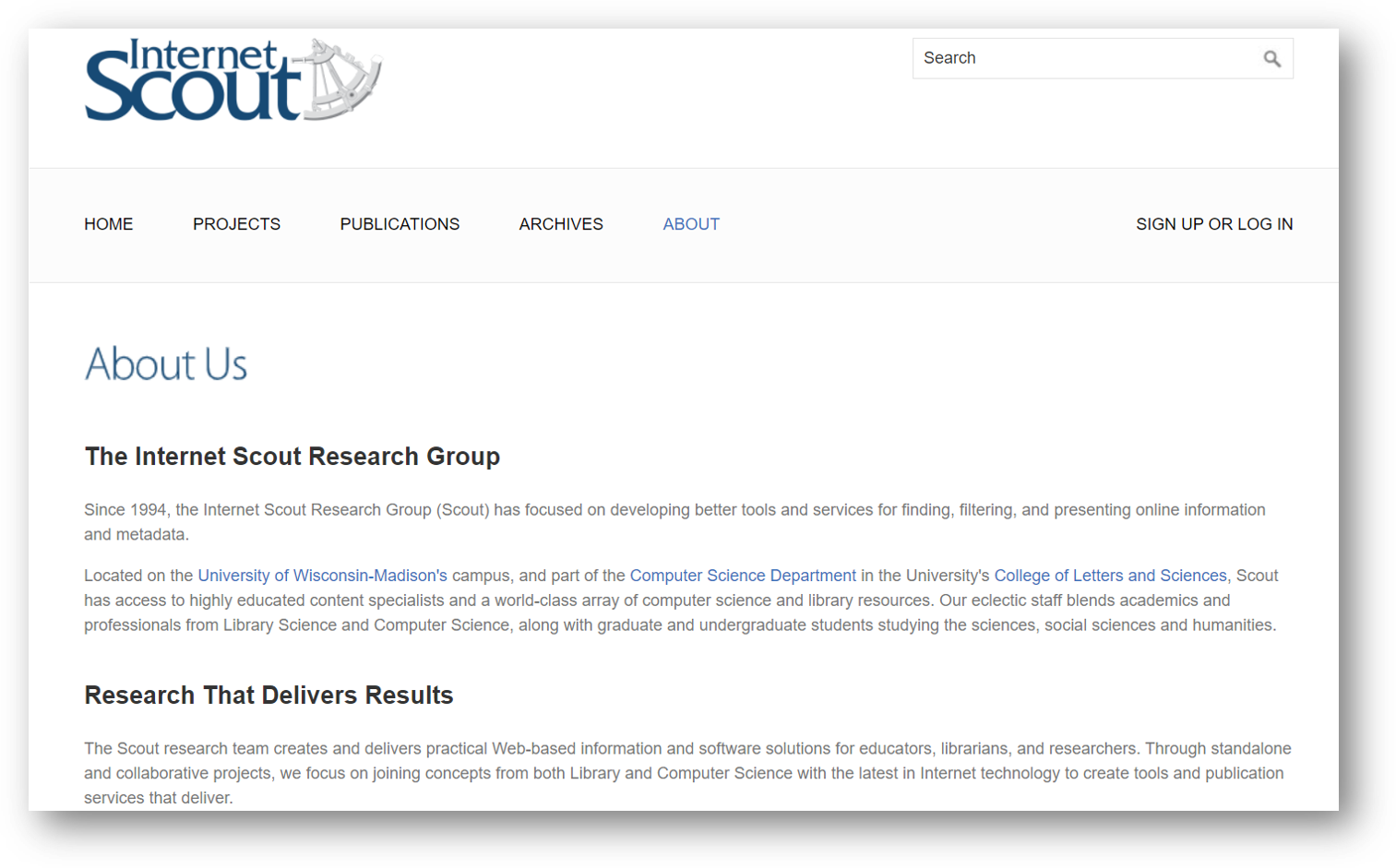Open the PUBLICATIONS navigation menu item
This screenshot has width=1396, height=868.
point(400,224)
